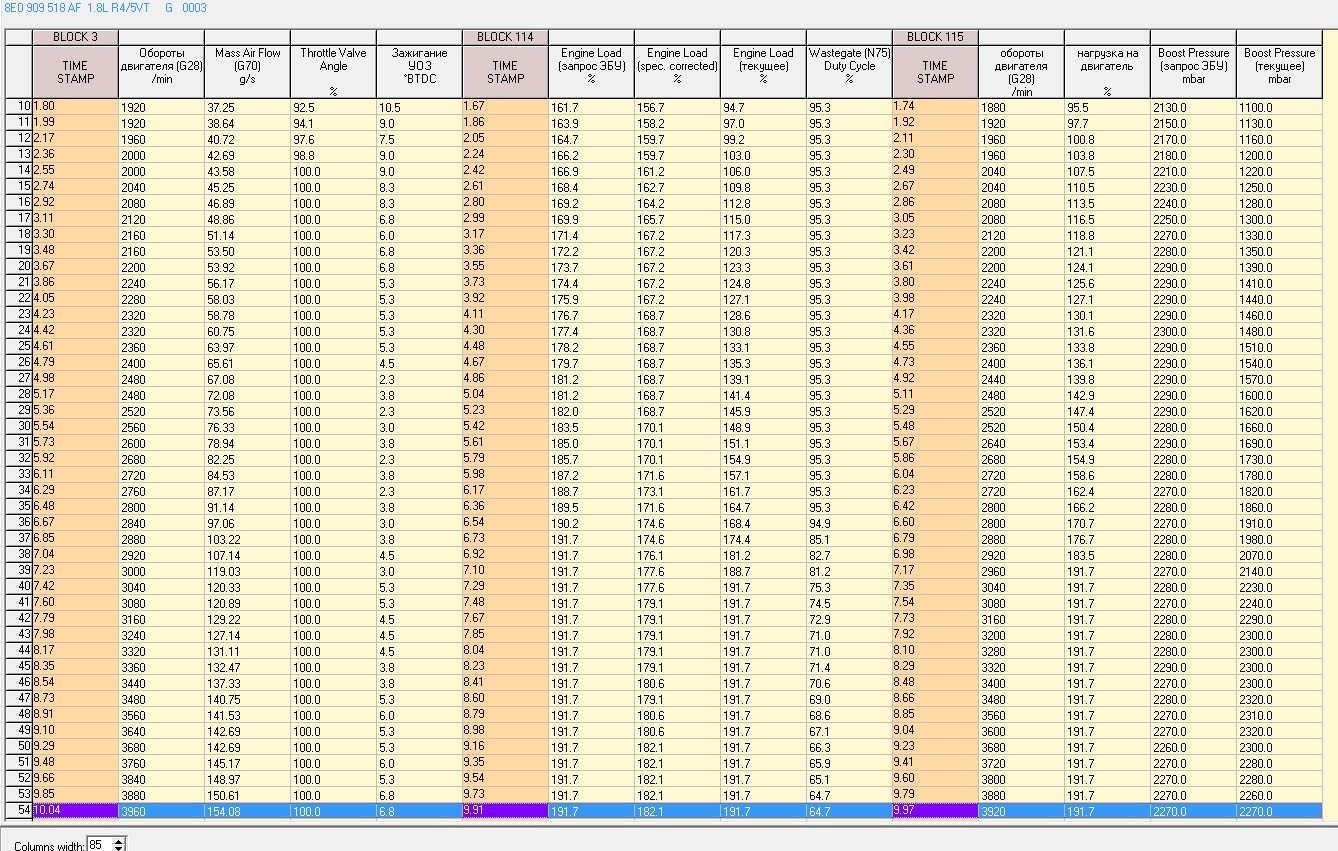Click the ECU identifier text 8E0 909 518 AF
Screen dimensions: 1338x851
pyautogui.click(x=43, y=8)
